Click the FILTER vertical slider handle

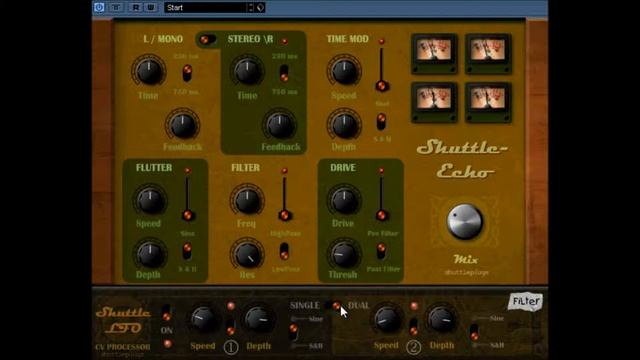point(284,215)
